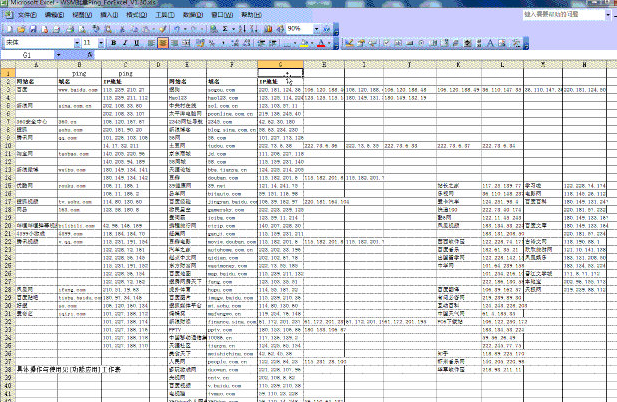This screenshot has height=402, width=617.
Task: Launch the Chart Wizard icon
Action: (x=268, y=29)
